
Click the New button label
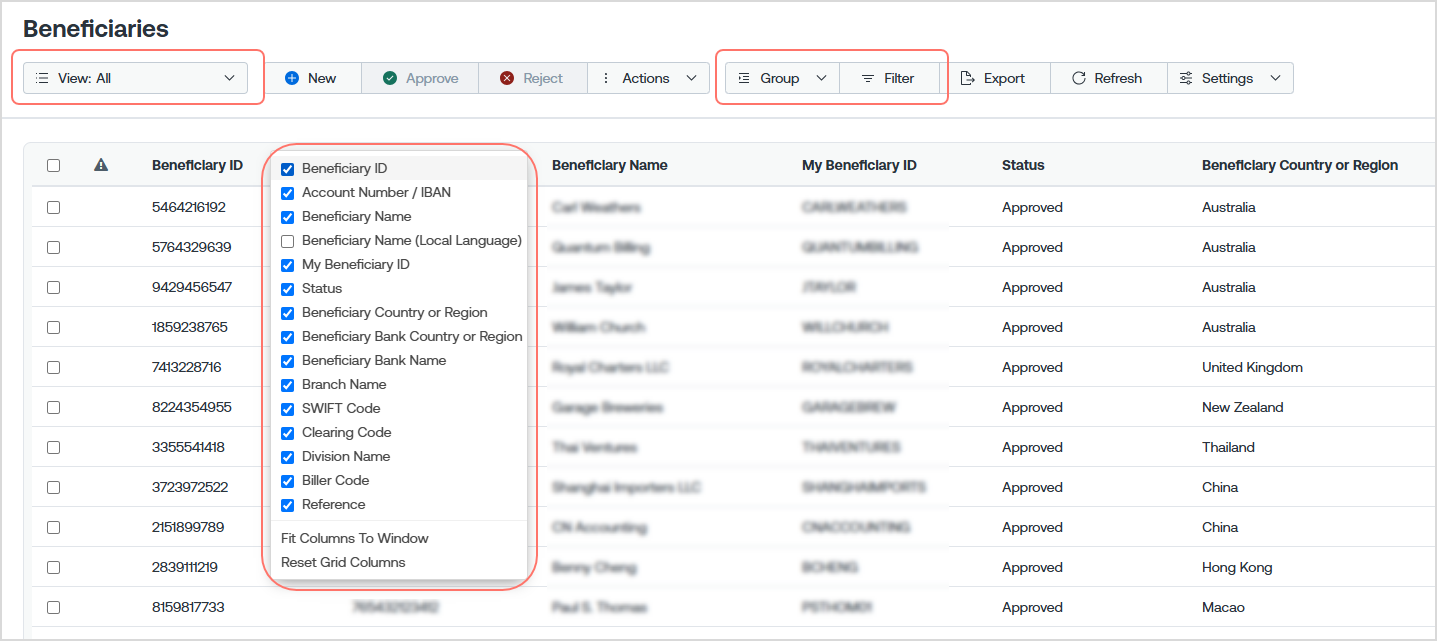[x=322, y=78]
